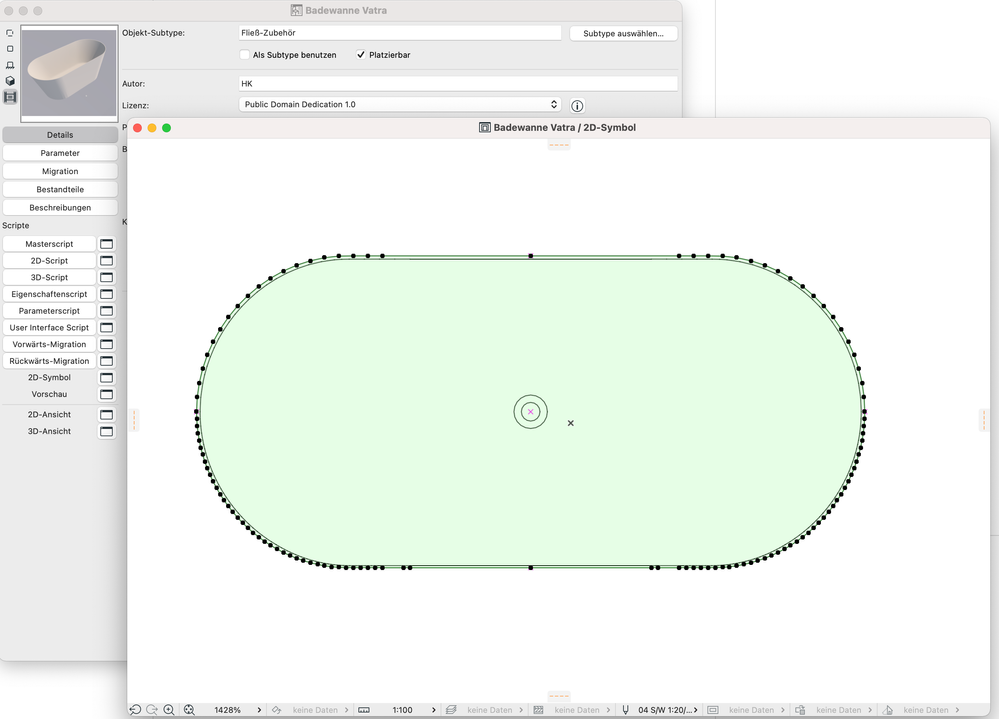The width and height of the screenshot is (999, 719).
Task: Click the 'Subtype auswählen...' button
Action: click(623, 33)
